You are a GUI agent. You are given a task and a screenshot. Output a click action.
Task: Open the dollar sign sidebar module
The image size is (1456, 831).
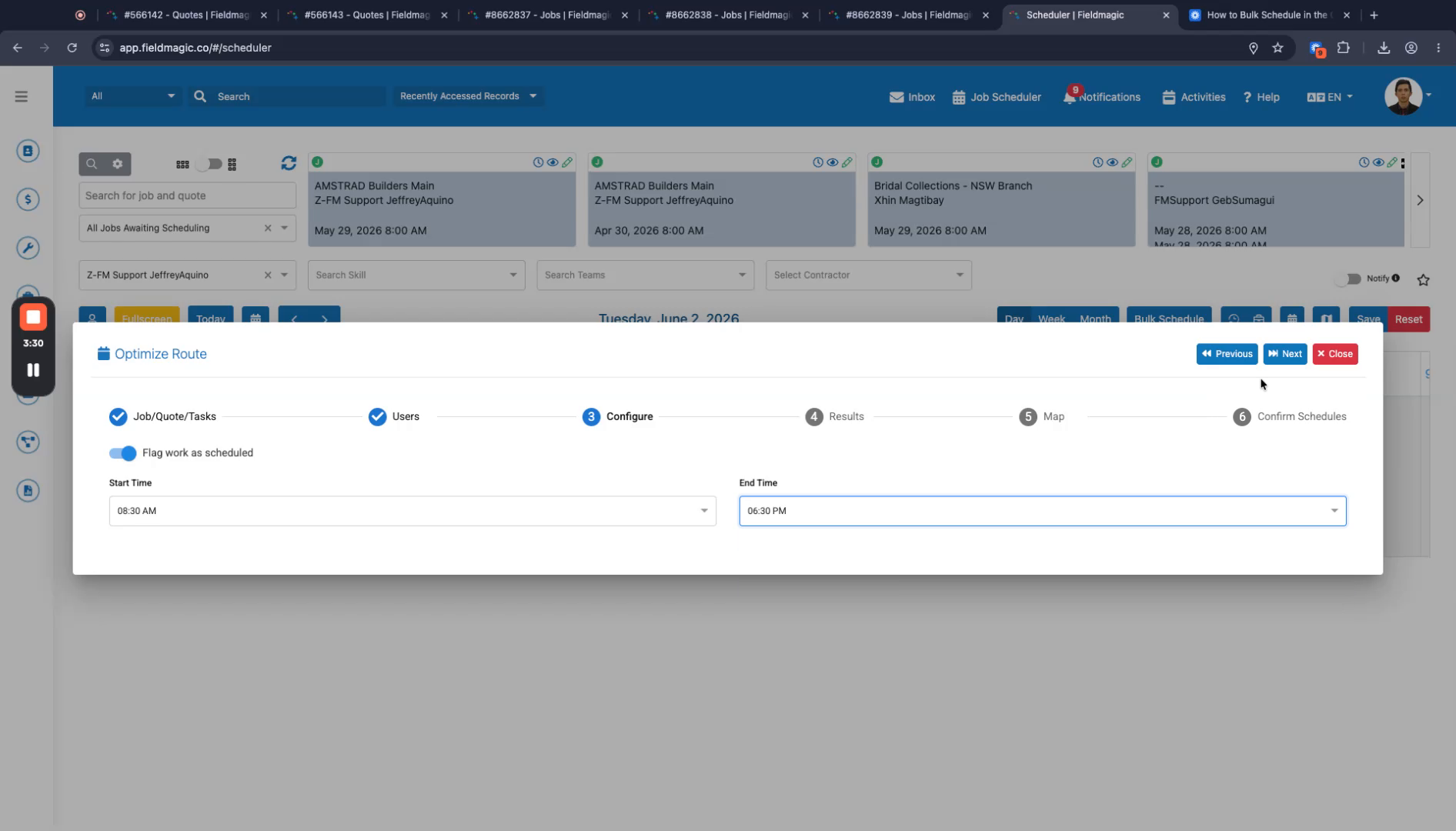(x=28, y=199)
